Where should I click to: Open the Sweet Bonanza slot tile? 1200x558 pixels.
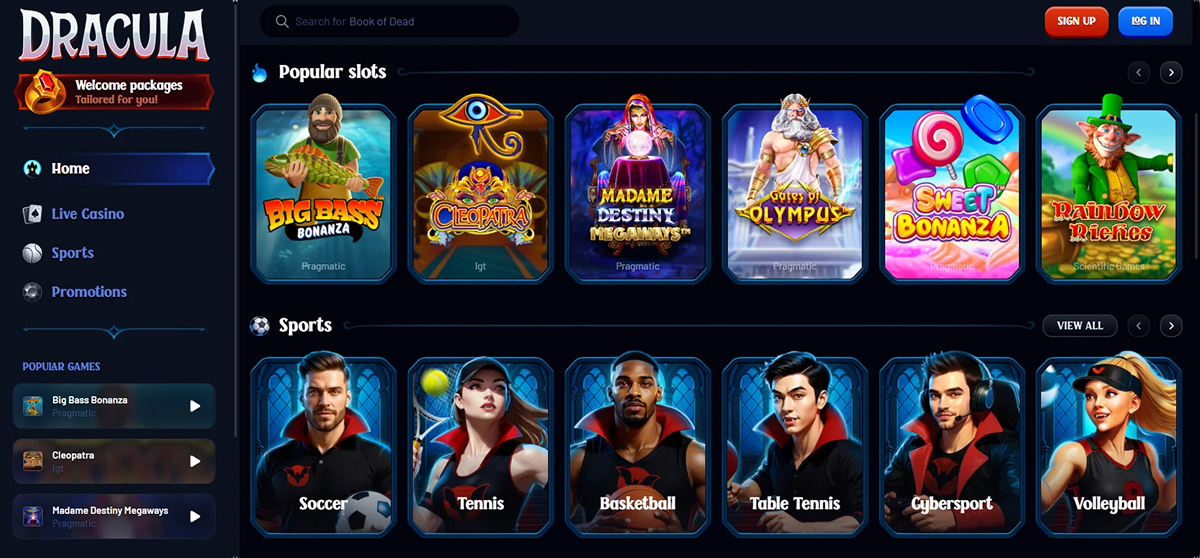point(952,190)
